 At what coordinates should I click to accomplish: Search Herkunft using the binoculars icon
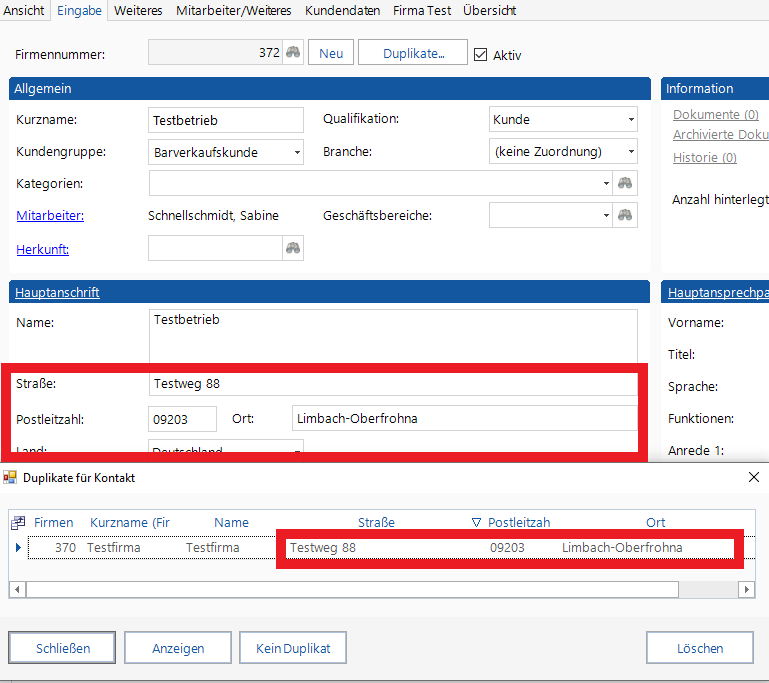coord(293,248)
